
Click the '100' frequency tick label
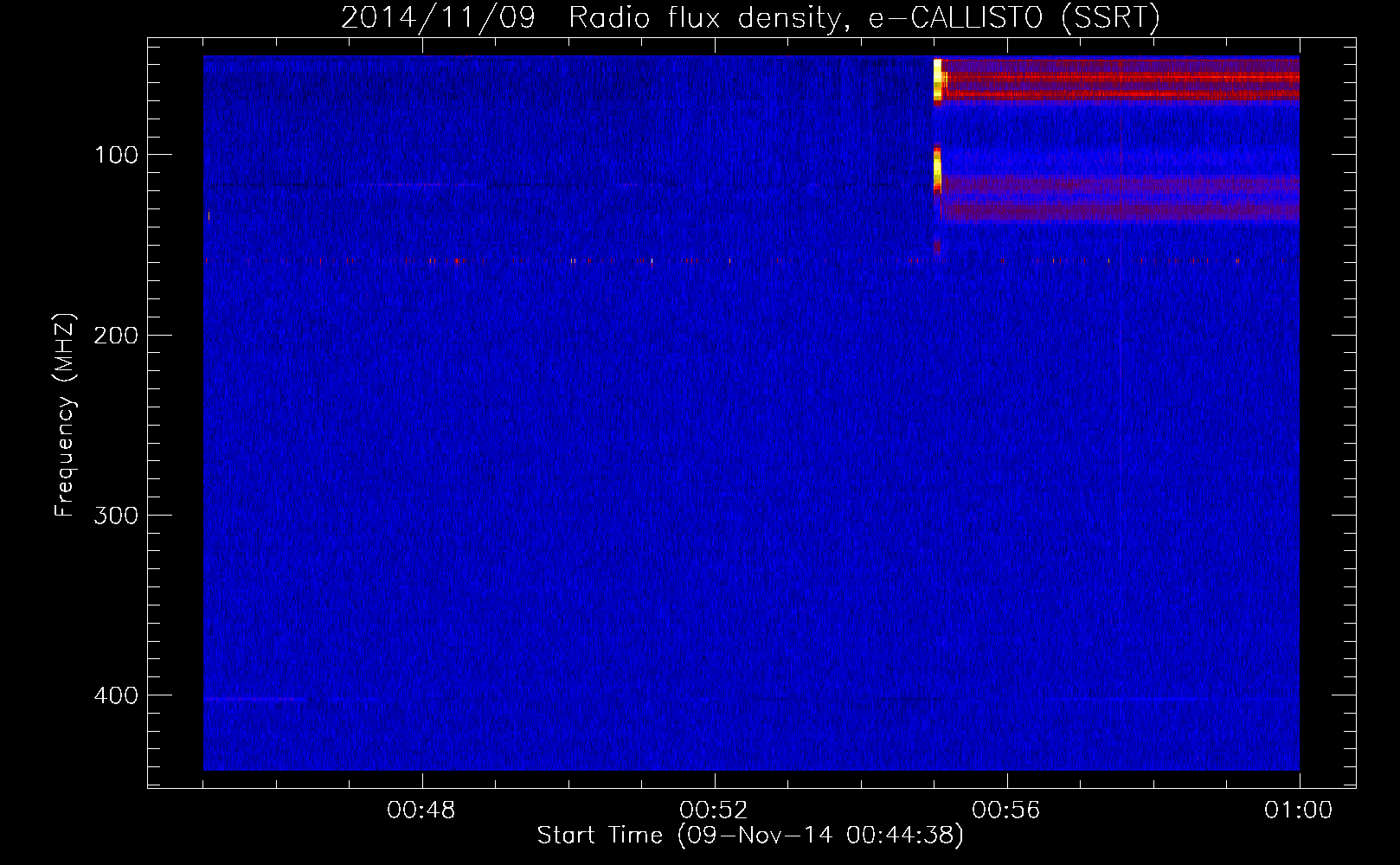[117, 155]
